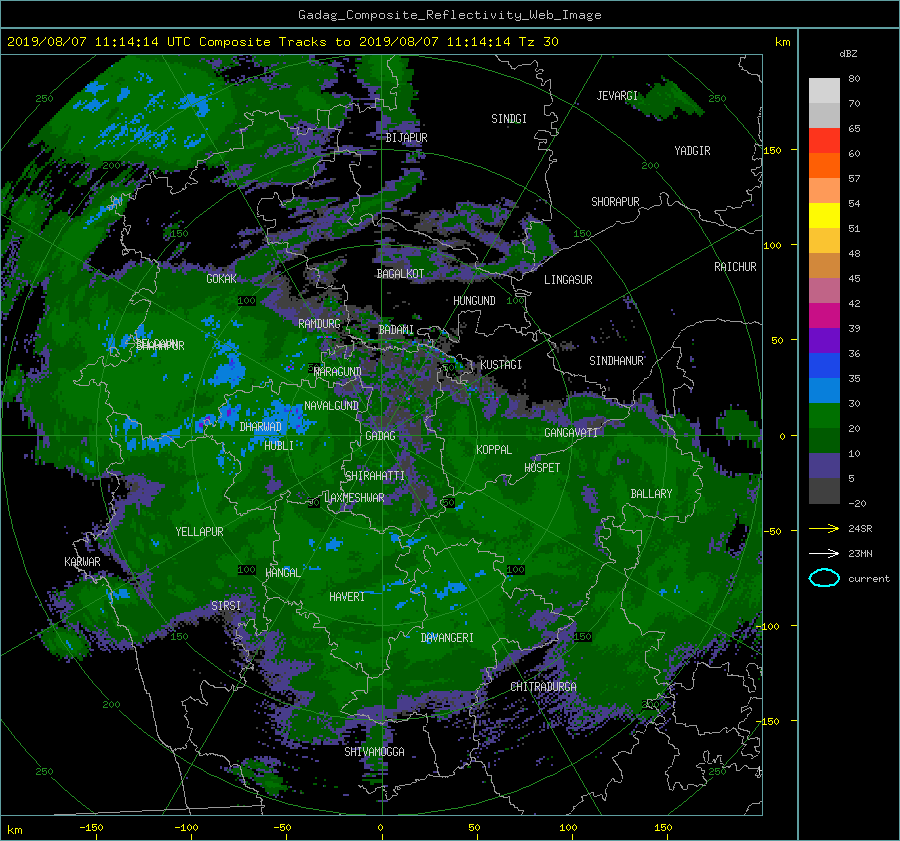Click the HANGAL city label
The width and height of the screenshot is (900, 841).
coord(282,573)
